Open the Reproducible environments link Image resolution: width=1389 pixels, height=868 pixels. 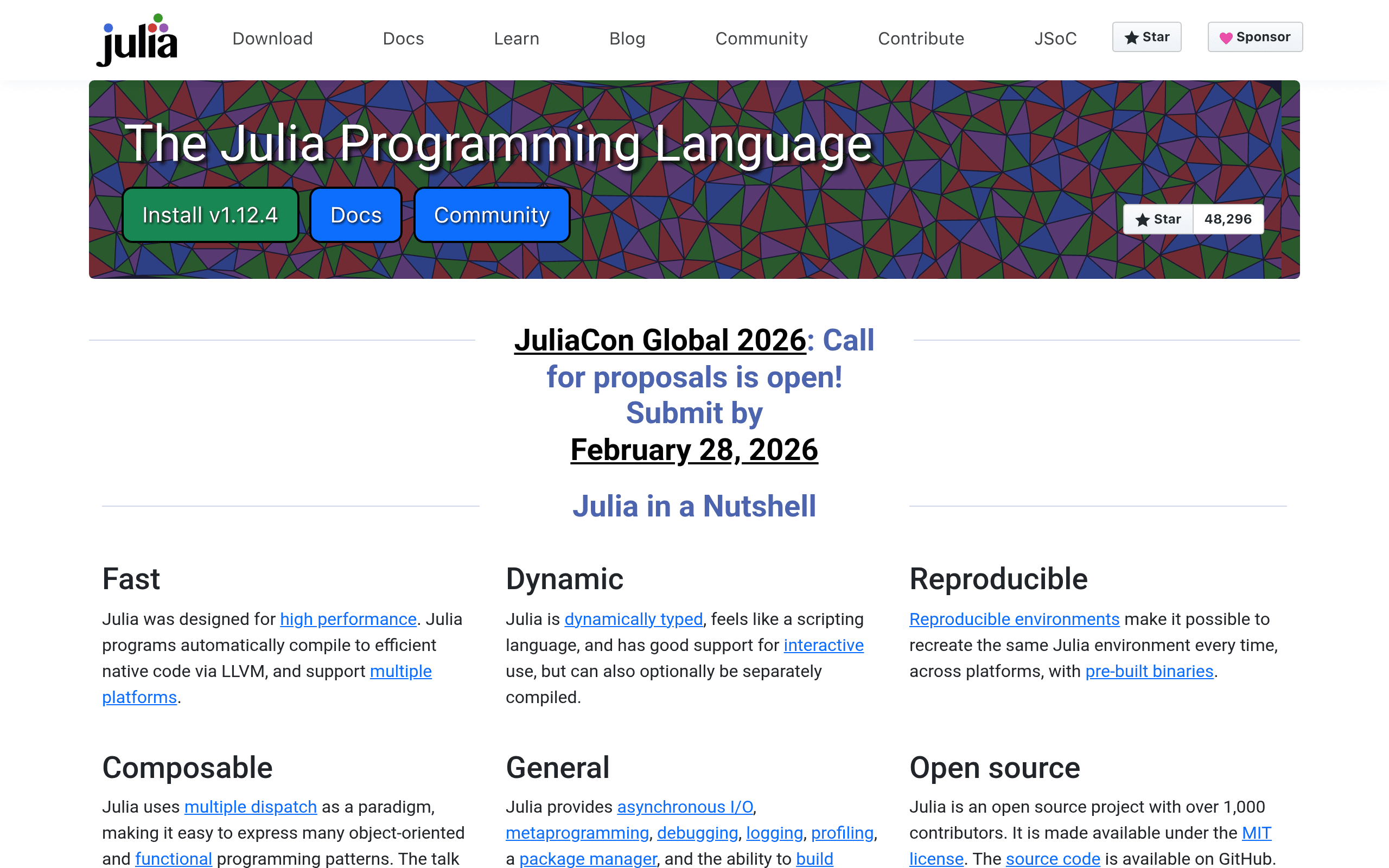point(1014,619)
